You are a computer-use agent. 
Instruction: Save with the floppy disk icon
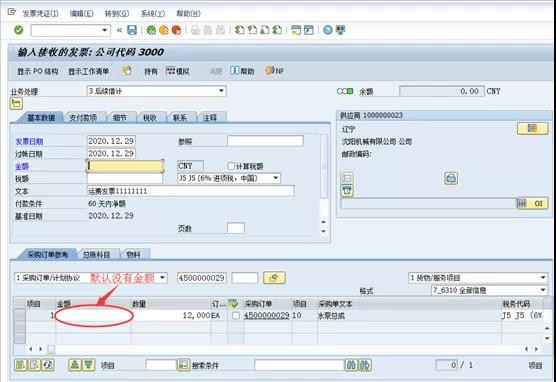tap(132, 30)
